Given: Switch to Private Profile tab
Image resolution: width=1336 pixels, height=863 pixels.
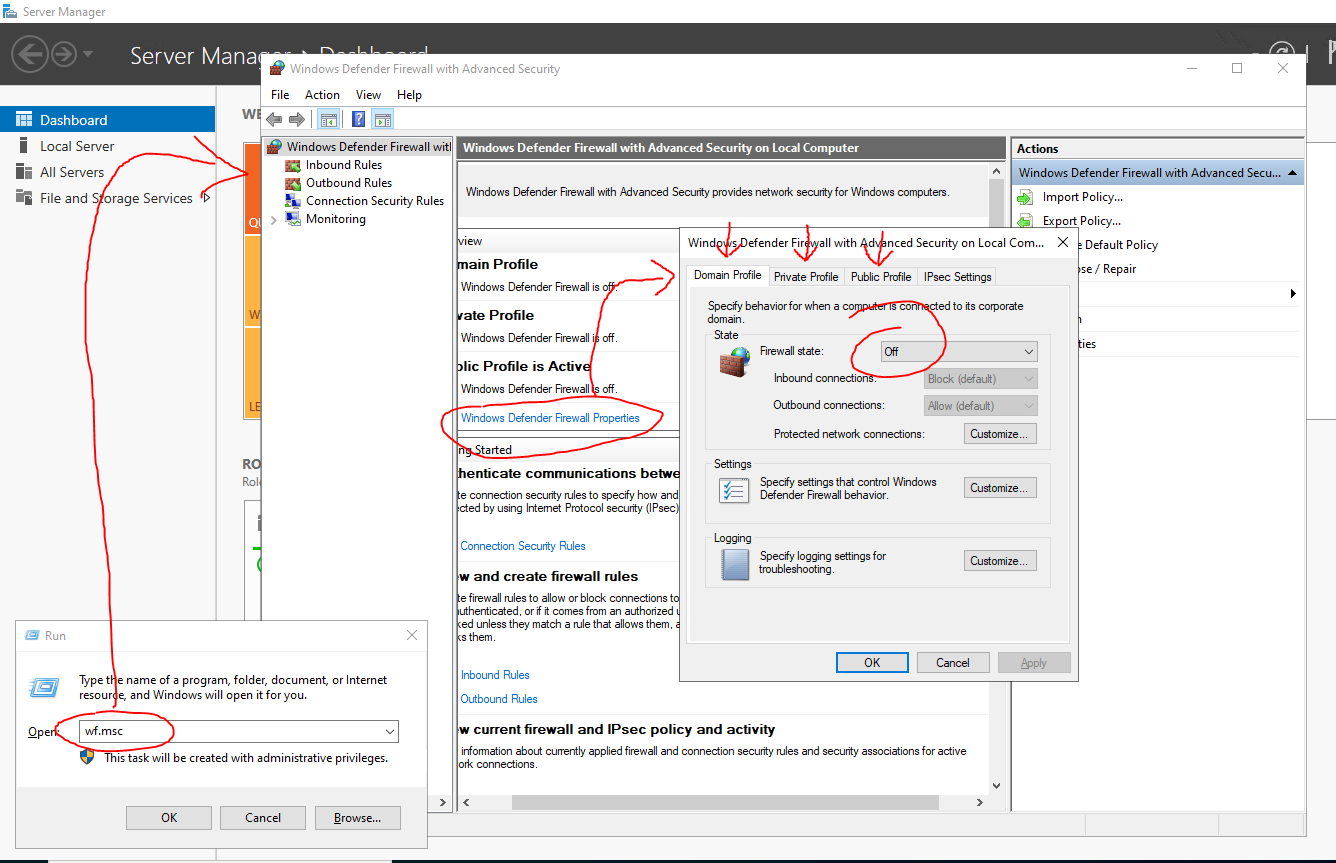Looking at the screenshot, I should click(806, 277).
